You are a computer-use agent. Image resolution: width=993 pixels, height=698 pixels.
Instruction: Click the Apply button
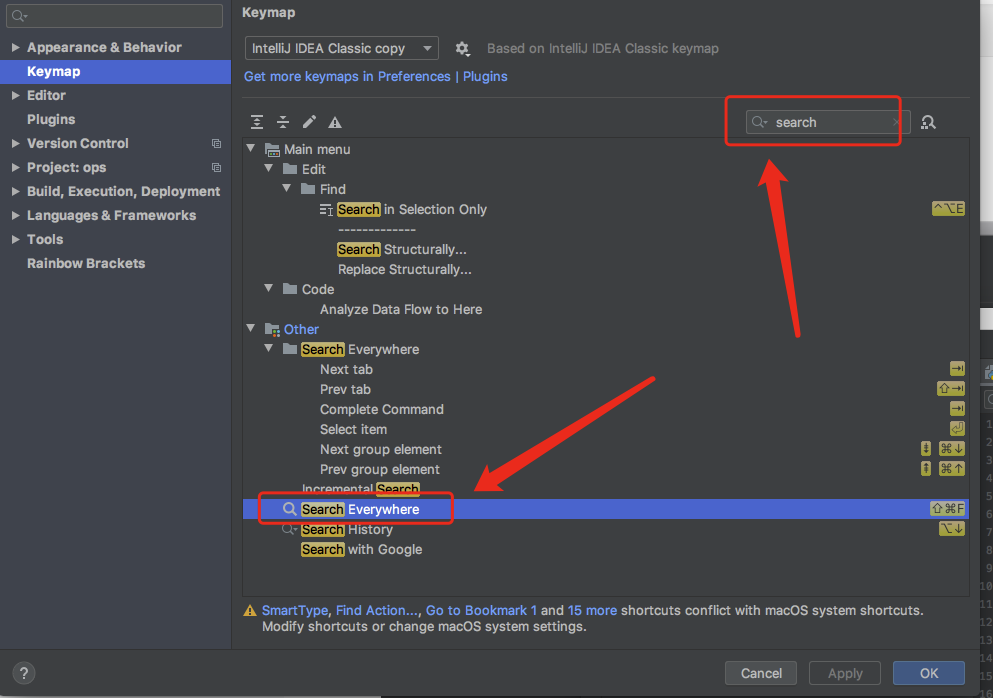point(844,673)
